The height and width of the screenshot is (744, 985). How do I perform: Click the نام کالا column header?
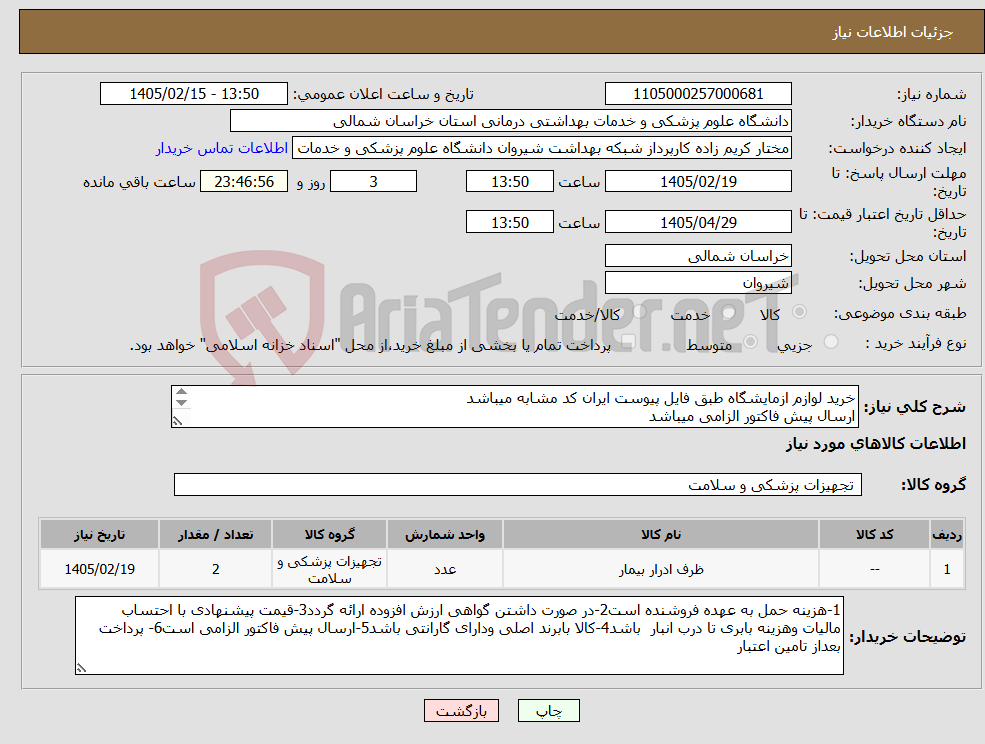point(661,534)
